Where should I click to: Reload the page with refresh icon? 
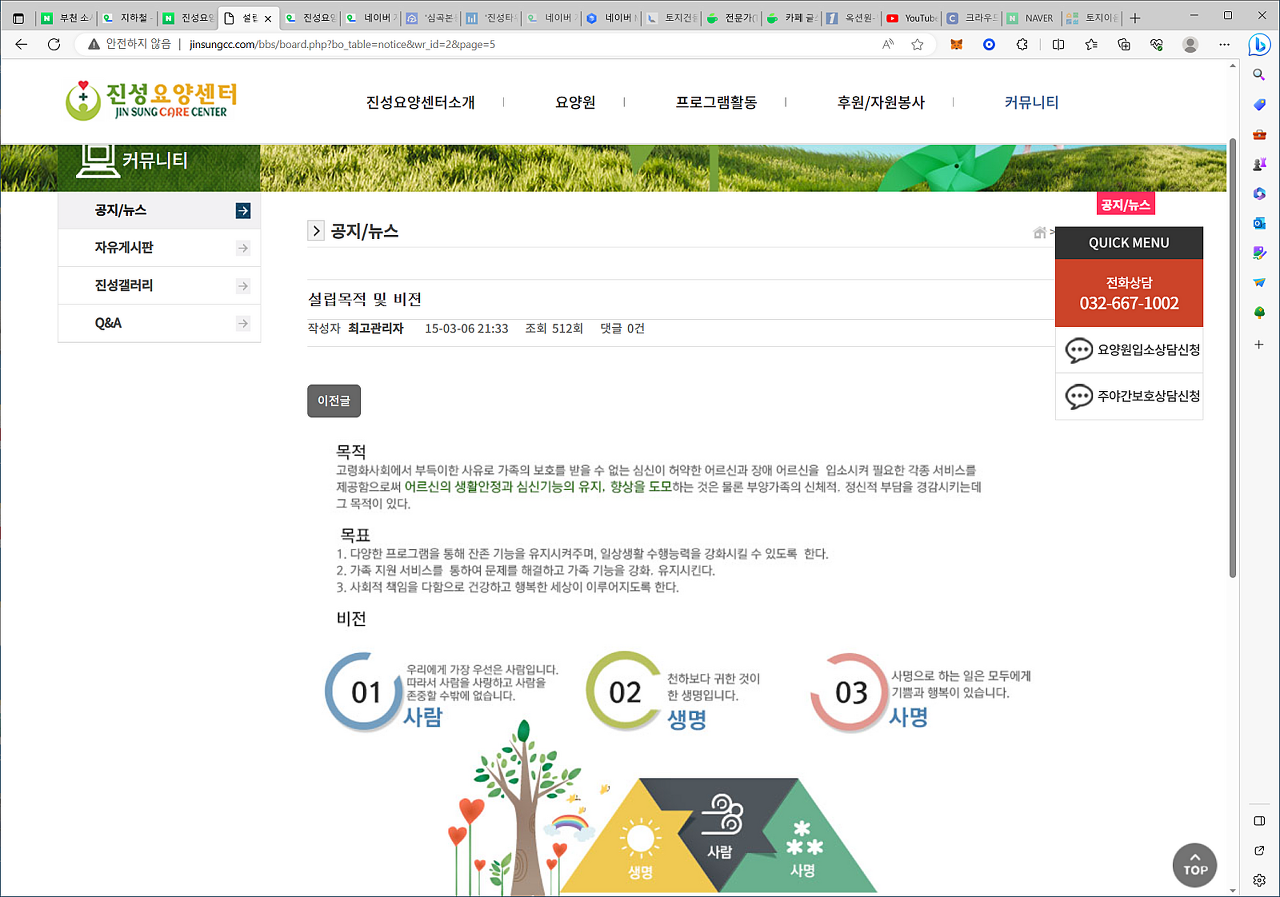coord(55,44)
